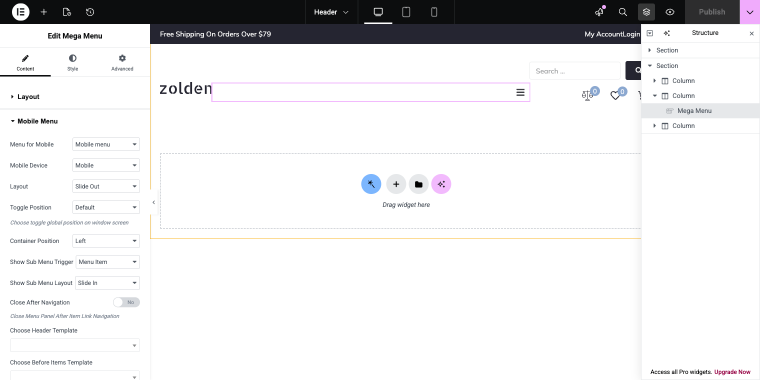Close the Structure panel
Image resolution: width=760 pixels, height=380 pixels.
[x=752, y=33]
